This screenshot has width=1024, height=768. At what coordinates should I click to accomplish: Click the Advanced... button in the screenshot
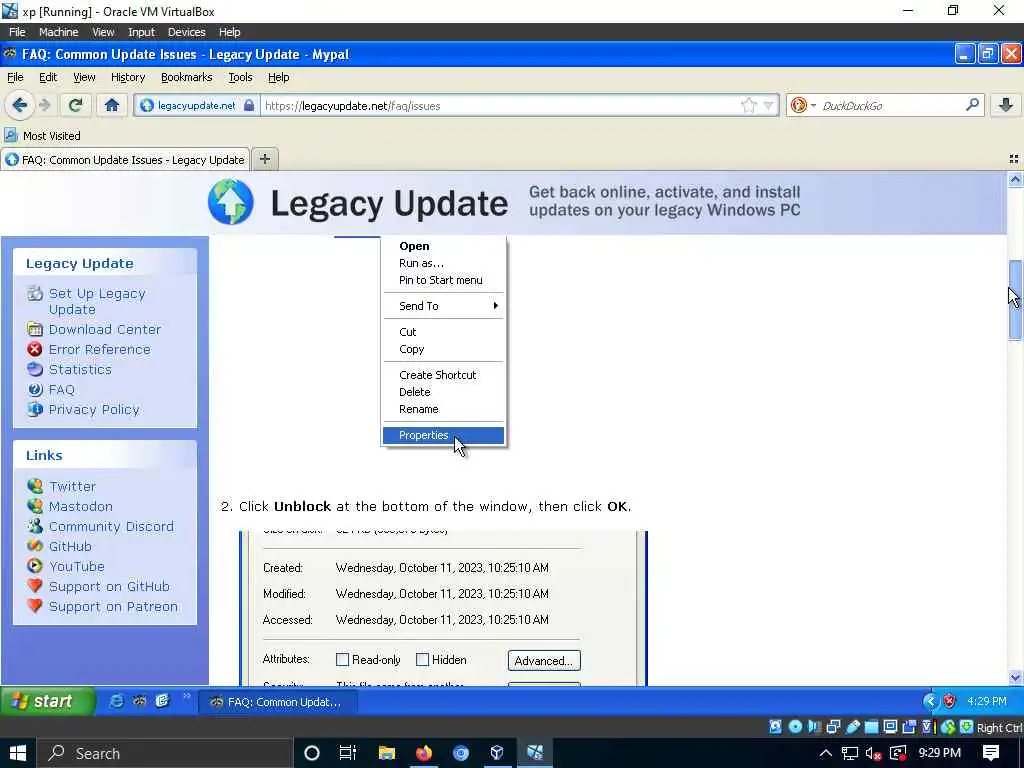click(x=544, y=661)
